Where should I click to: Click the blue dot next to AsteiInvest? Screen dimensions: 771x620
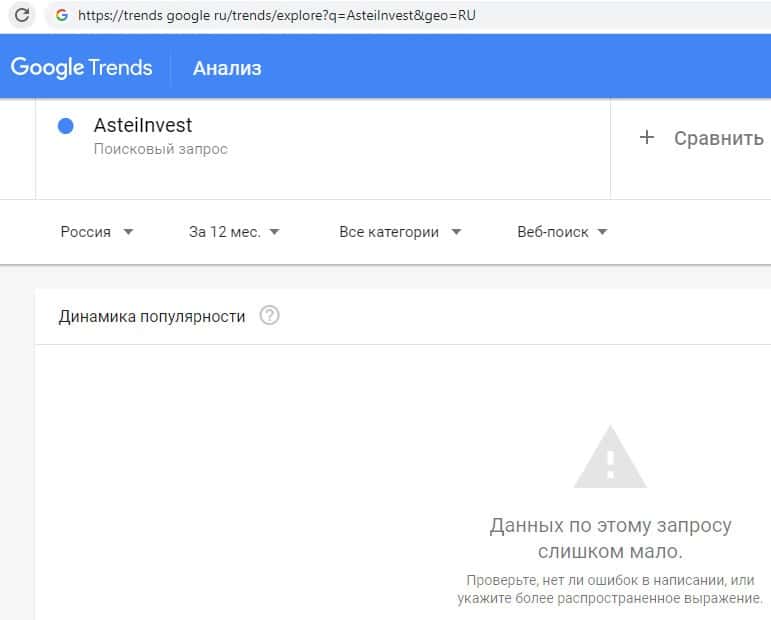click(x=66, y=126)
